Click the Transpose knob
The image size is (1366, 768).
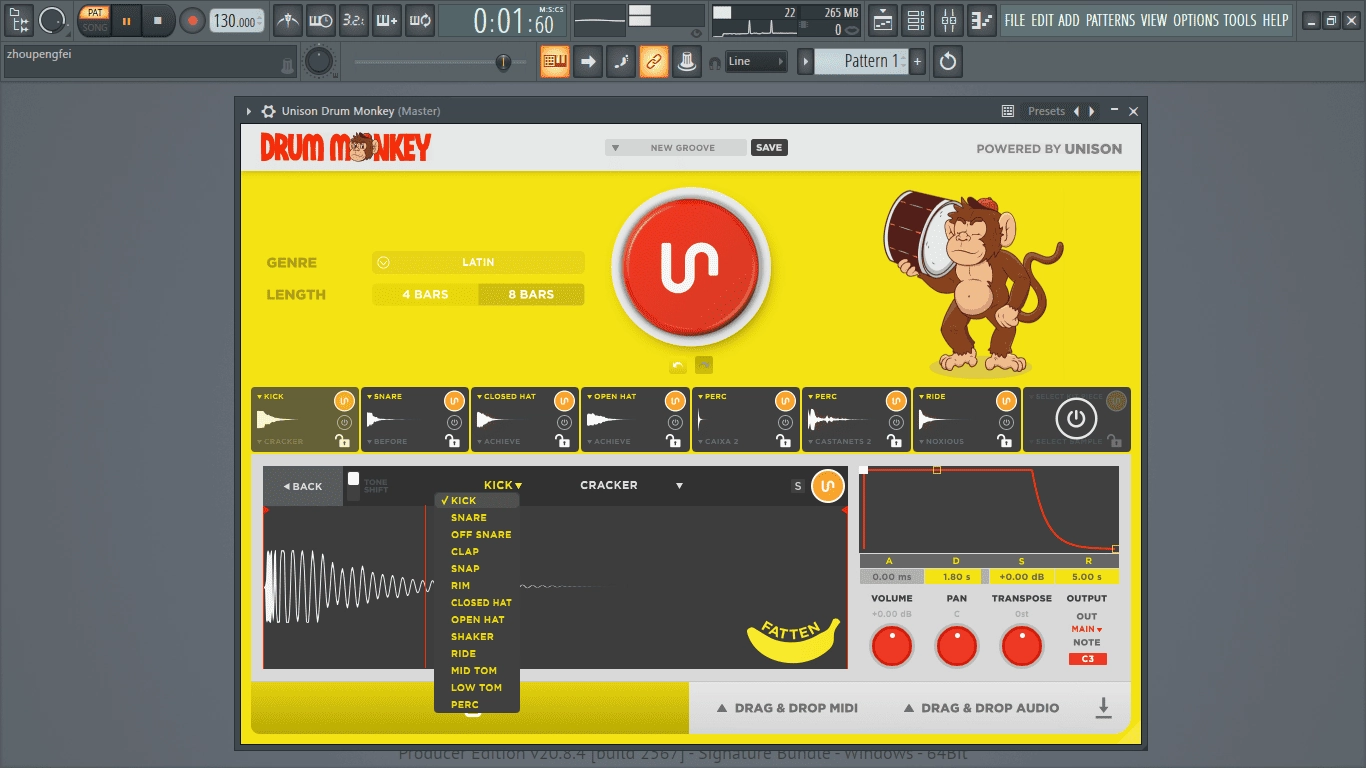pyautogui.click(x=1021, y=647)
